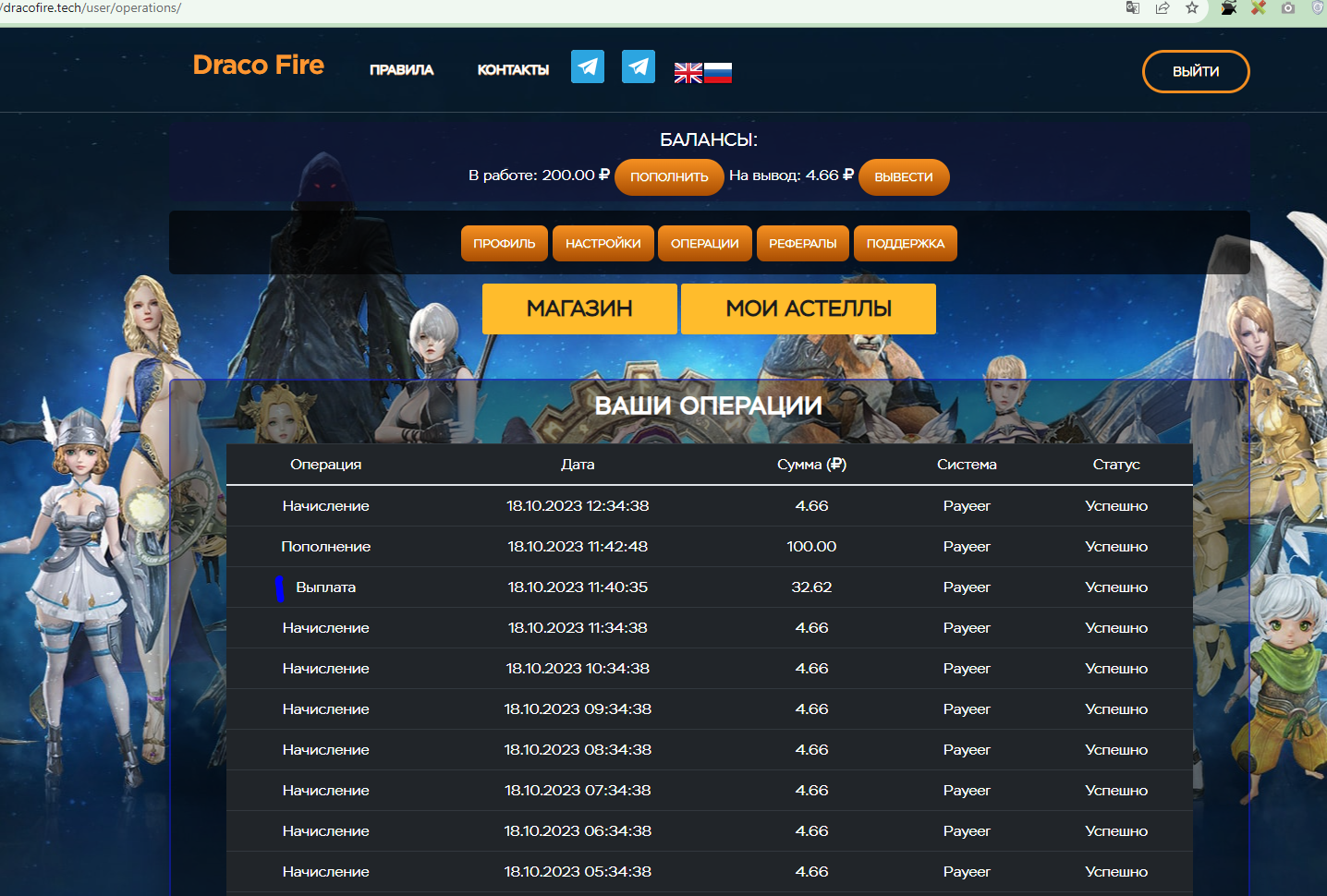
Task: Click the date 18.10.2023 07:34:38
Action: click(578, 791)
